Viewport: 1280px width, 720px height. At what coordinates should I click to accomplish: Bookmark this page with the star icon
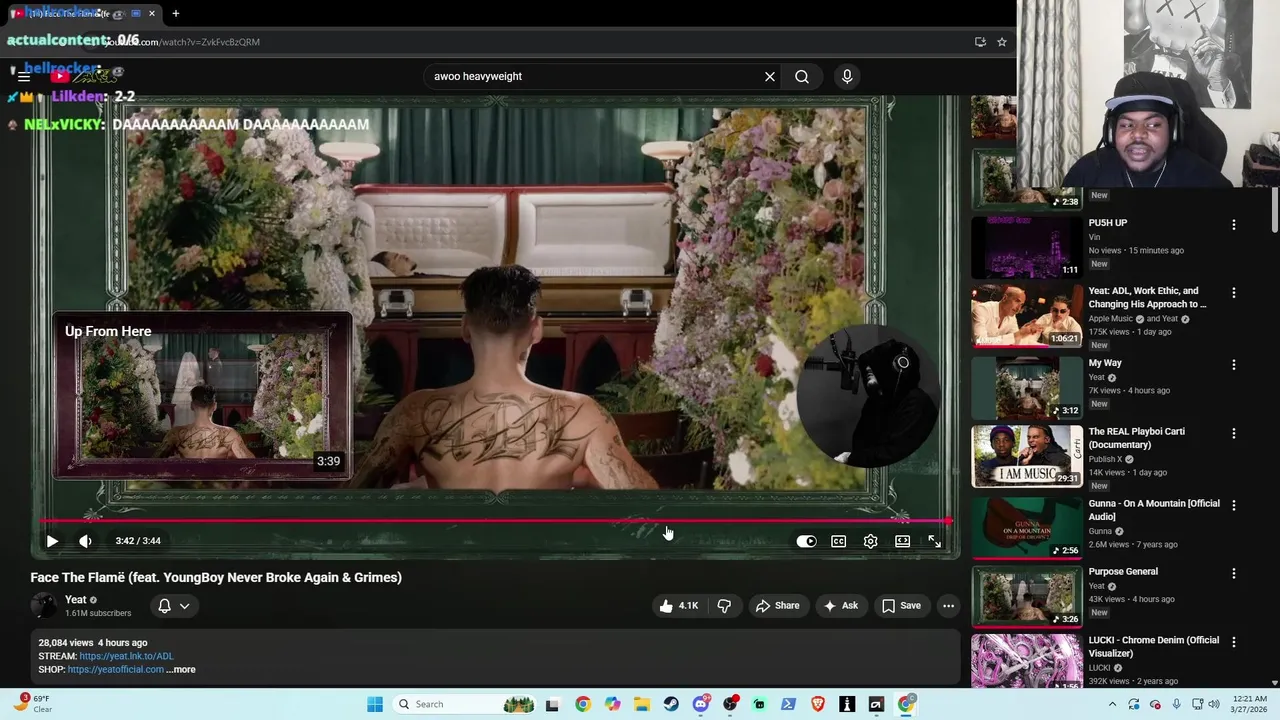tap(1001, 42)
